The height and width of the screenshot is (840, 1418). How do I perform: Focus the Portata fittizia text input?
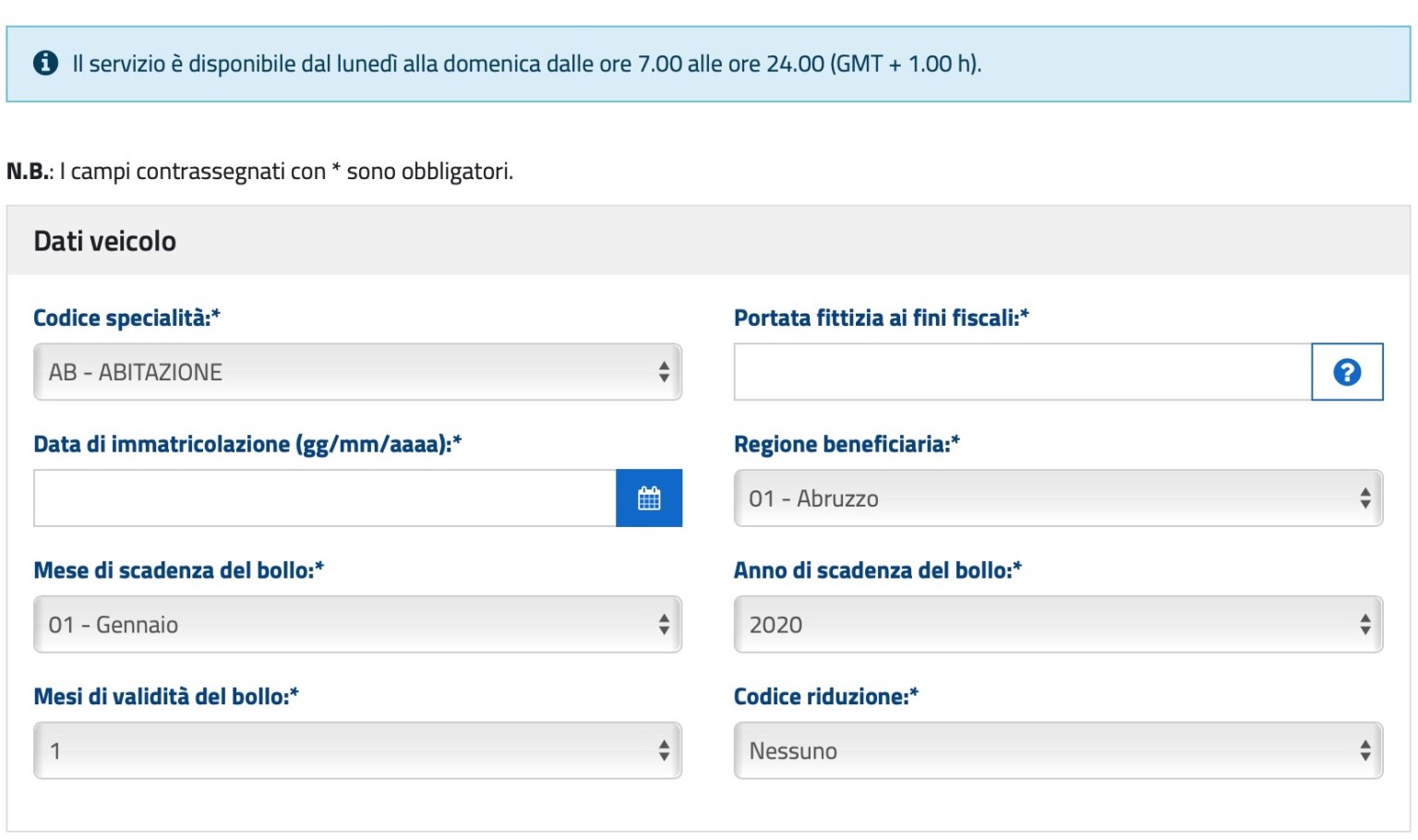tap(1022, 372)
